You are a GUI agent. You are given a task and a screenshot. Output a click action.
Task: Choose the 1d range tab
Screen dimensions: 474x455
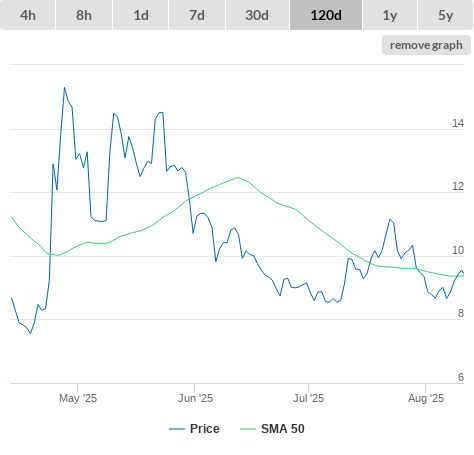pyautogui.click(x=141, y=15)
